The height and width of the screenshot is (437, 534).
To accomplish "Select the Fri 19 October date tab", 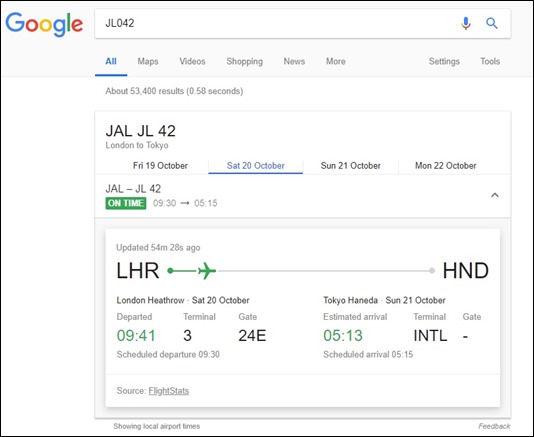I will 160,166.
